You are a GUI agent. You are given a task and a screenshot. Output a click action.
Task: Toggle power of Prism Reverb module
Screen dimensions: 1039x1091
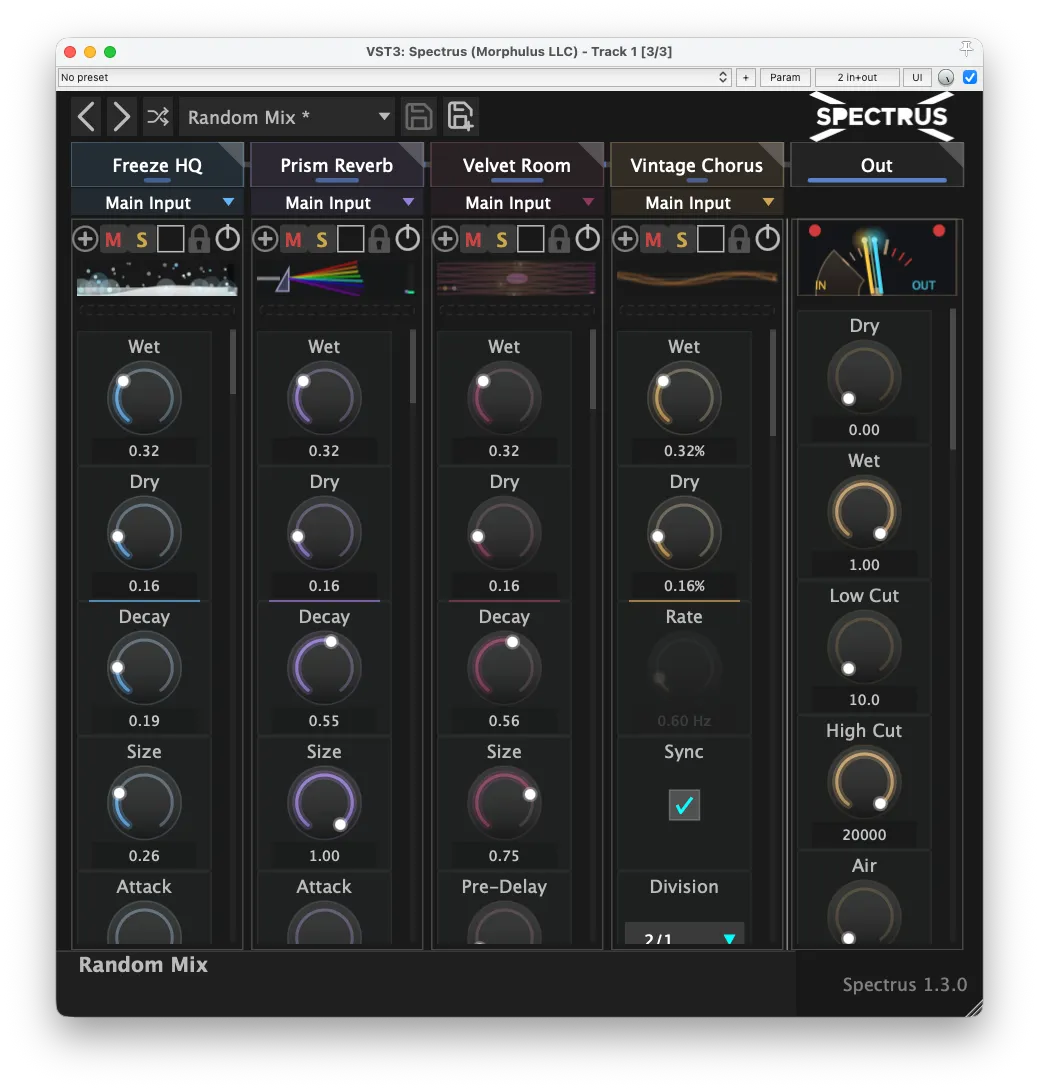pyautogui.click(x=408, y=239)
